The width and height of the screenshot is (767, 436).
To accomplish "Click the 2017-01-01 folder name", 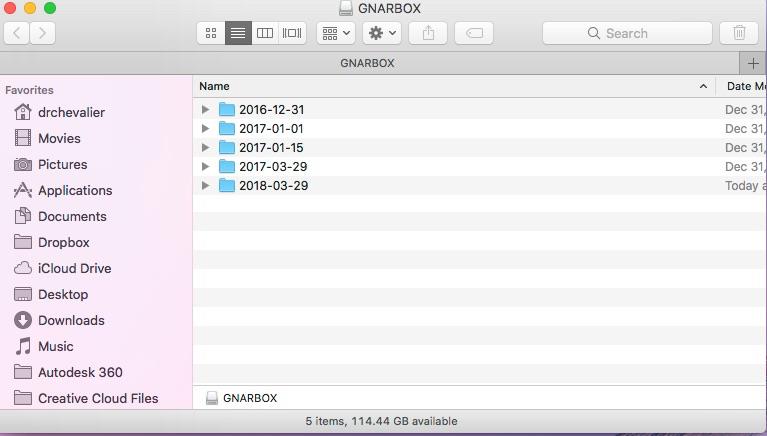I will (271, 129).
